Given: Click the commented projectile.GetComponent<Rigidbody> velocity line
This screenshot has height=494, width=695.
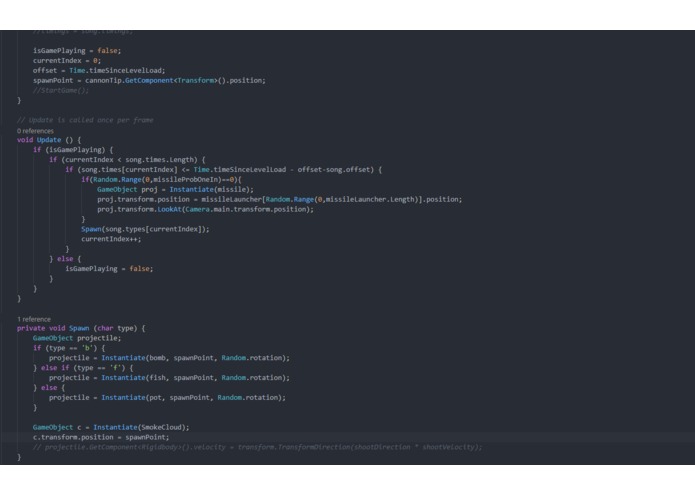Looking at the screenshot, I should [258, 447].
